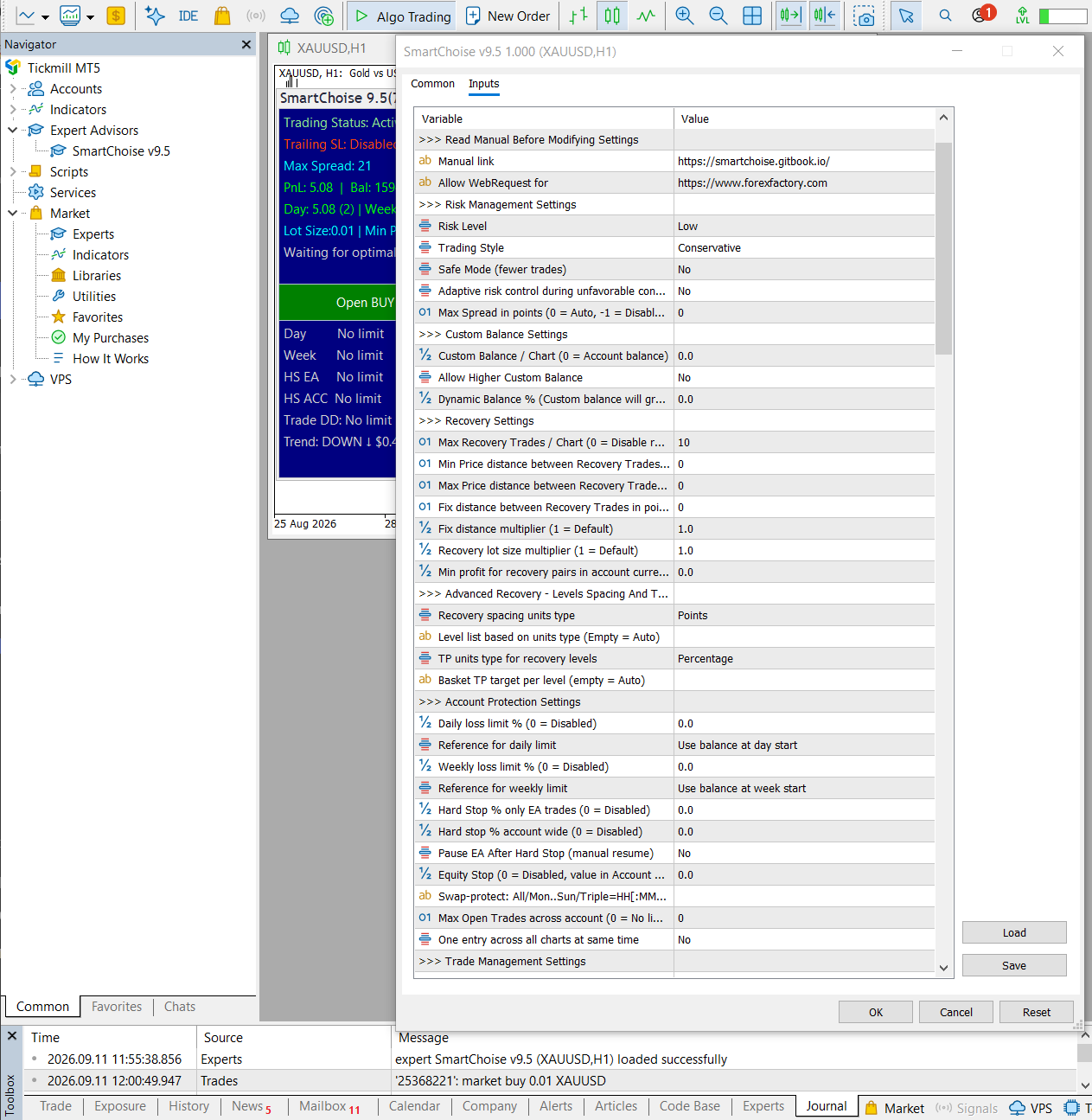1092x1120 pixels.
Task: Open the dropdown arrow beside the chart window icon
Action: tap(90, 16)
